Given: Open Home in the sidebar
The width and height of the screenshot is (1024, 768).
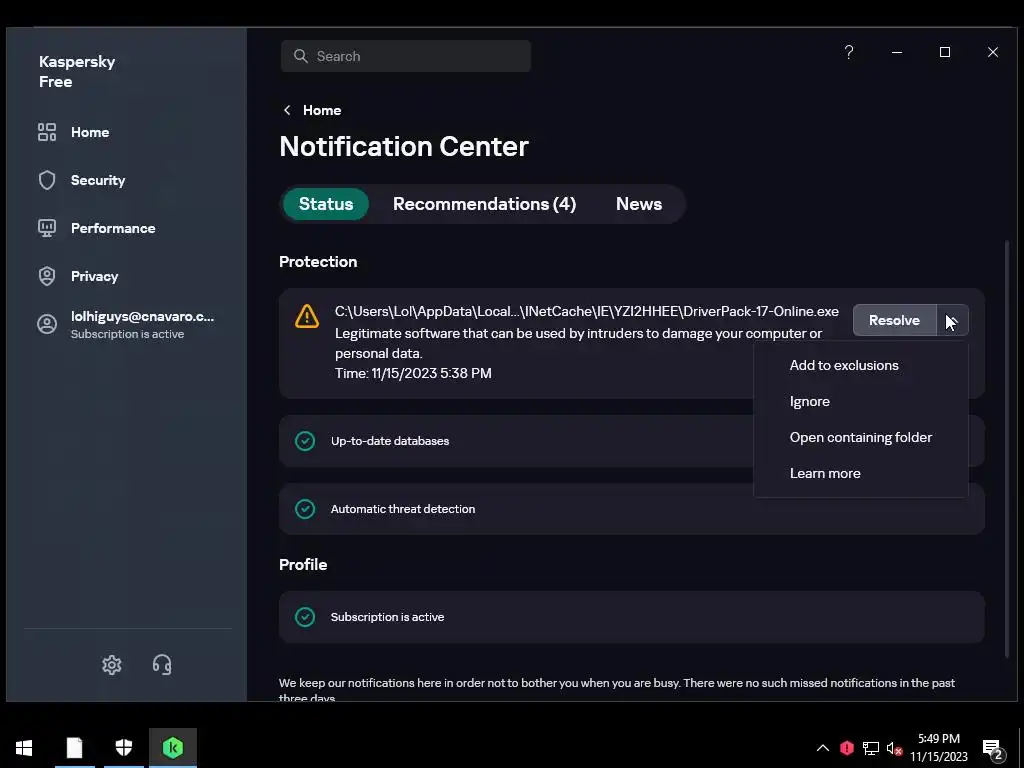Looking at the screenshot, I should (x=73, y=132).
